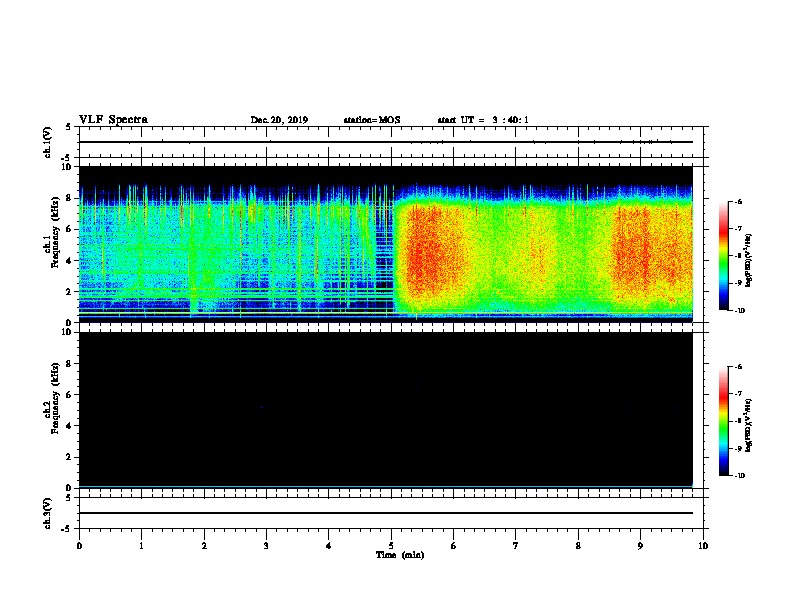Click the "start UT = 3 : 40: 1" text
This screenshot has width=792, height=612.
coord(483,120)
